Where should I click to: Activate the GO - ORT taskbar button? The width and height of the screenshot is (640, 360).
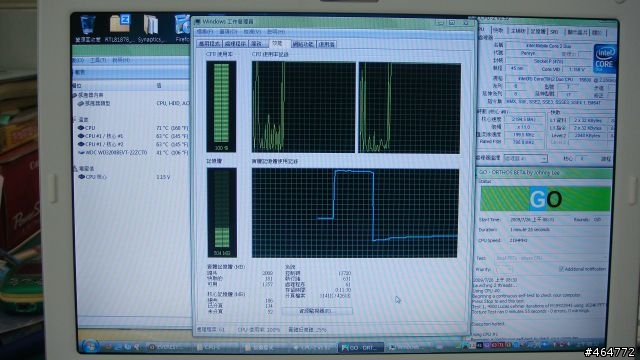(361, 347)
